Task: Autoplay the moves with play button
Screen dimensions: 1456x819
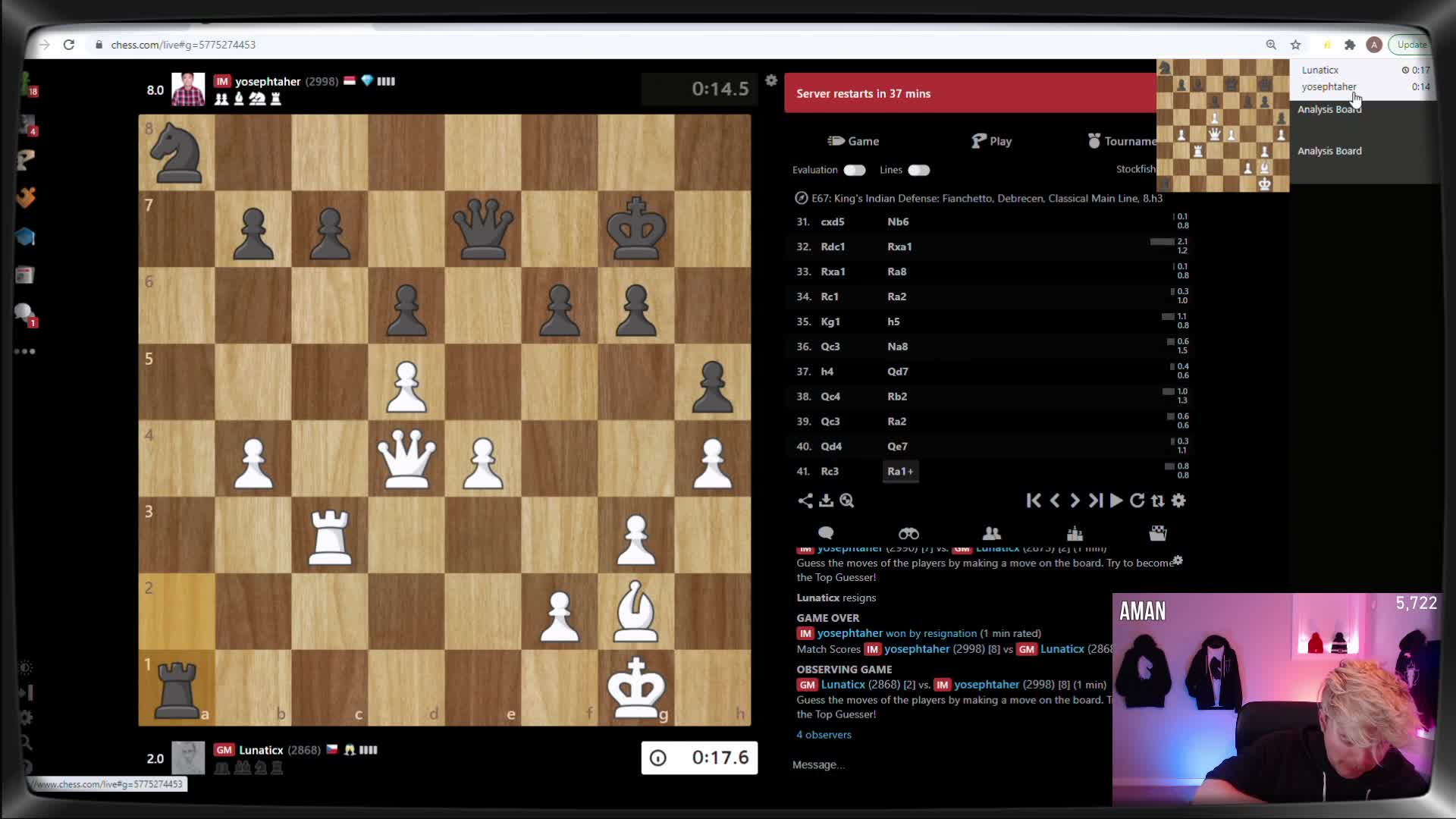Action: tap(1116, 500)
